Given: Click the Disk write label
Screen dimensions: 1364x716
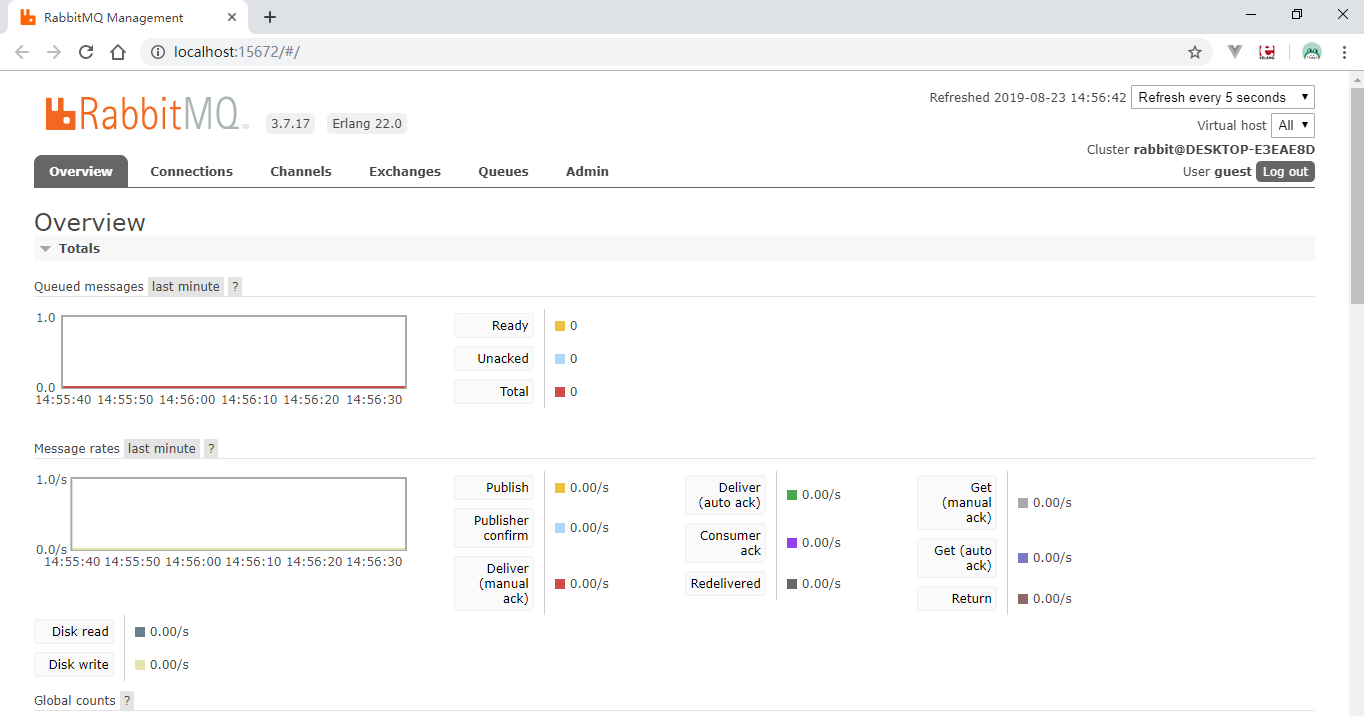Looking at the screenshot, I should point(74,664).
